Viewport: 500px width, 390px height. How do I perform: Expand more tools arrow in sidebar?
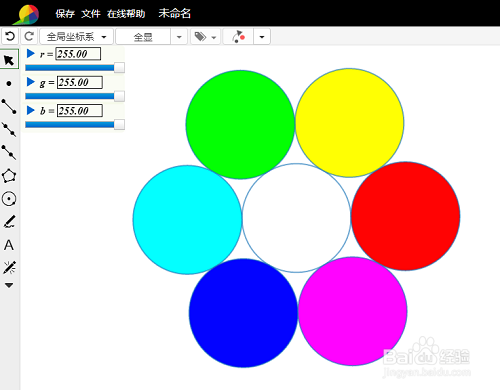(x=9, y=285)
